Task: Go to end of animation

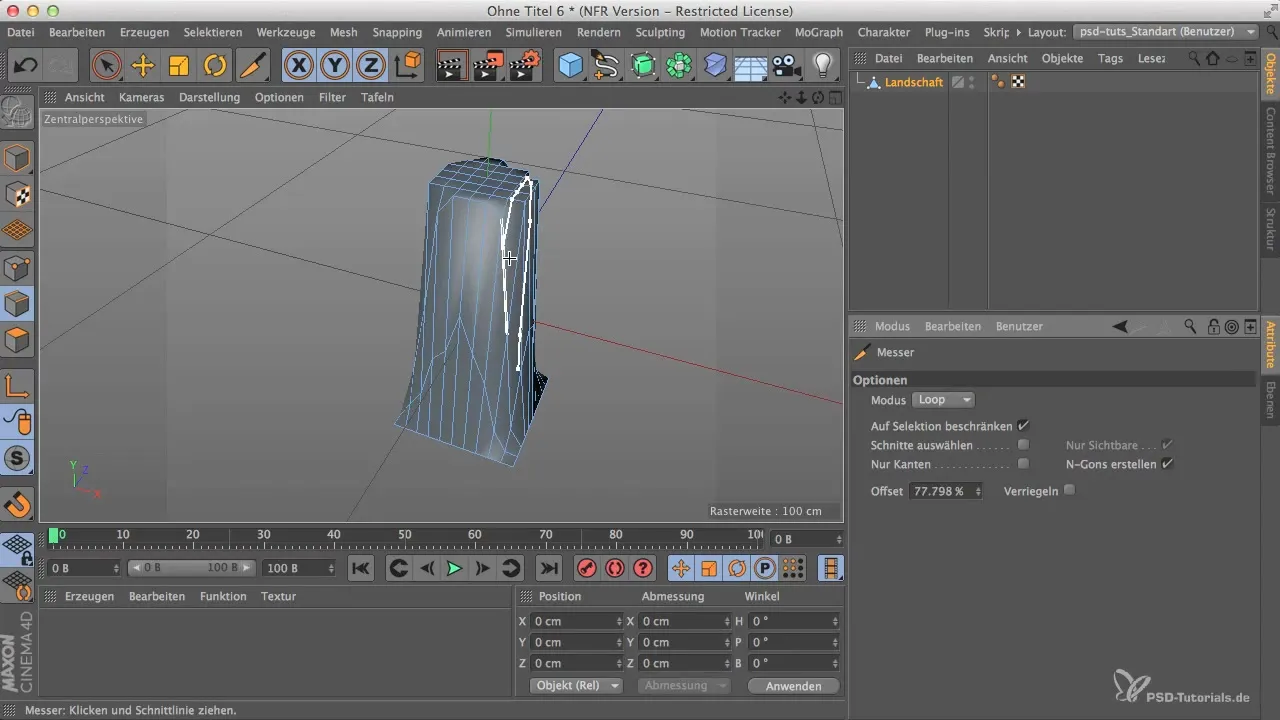Action: [x=548, y=568]
